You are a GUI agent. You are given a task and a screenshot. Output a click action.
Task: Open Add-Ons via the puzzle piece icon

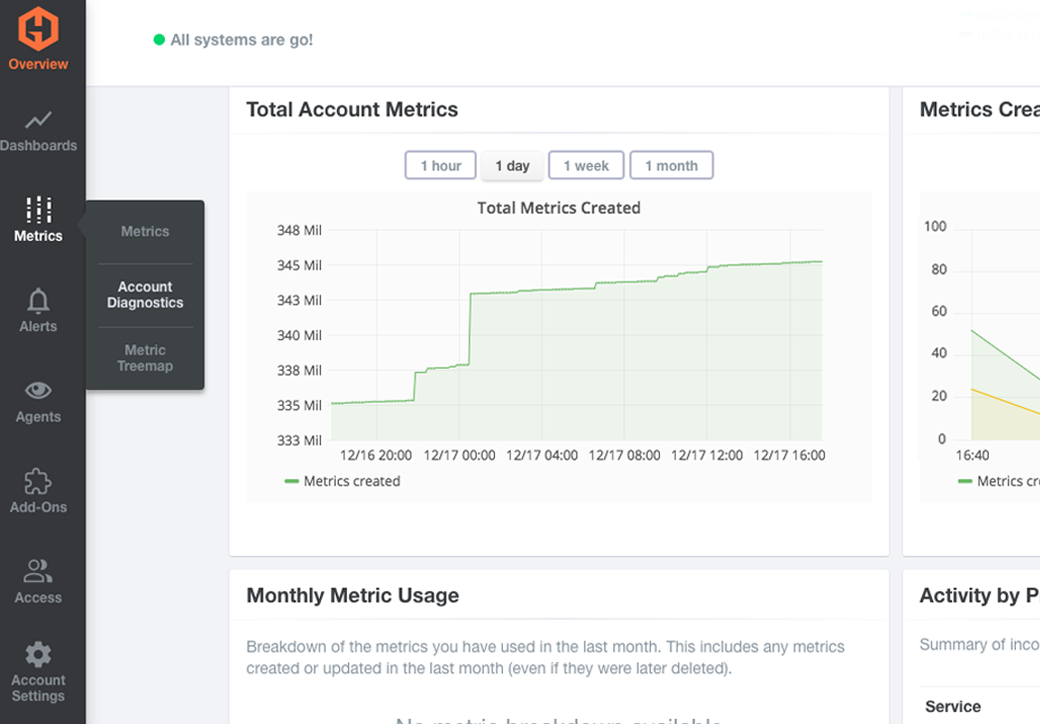pos(38,481)
